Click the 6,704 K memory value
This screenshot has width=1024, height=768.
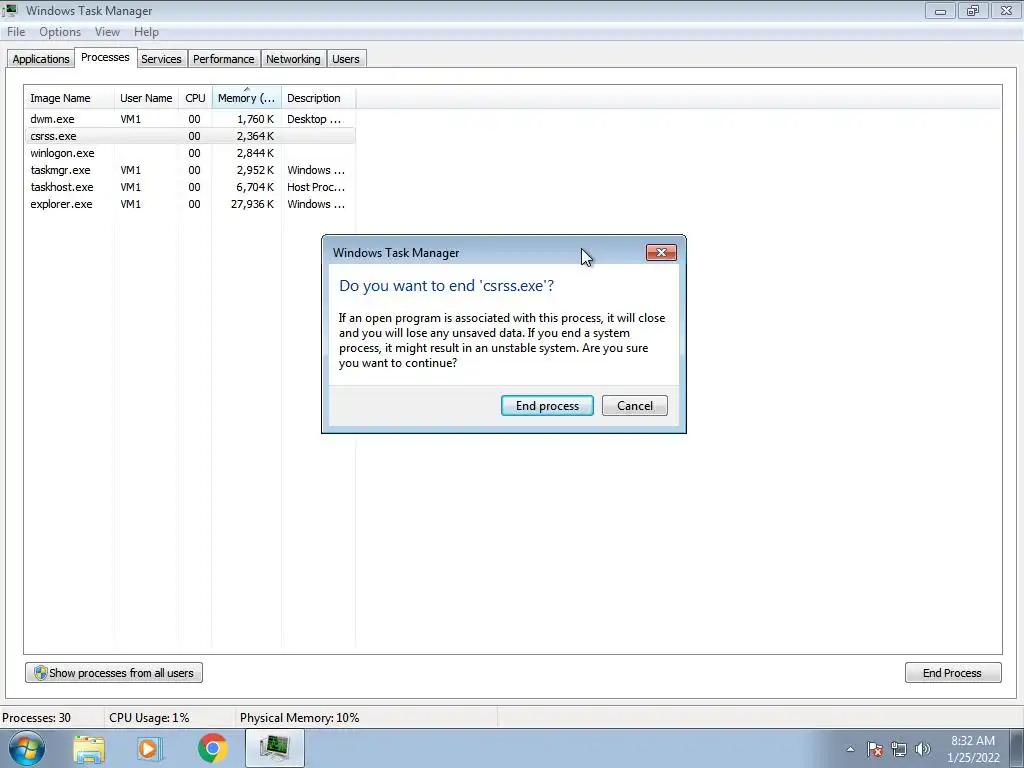[x=255, y=187]
